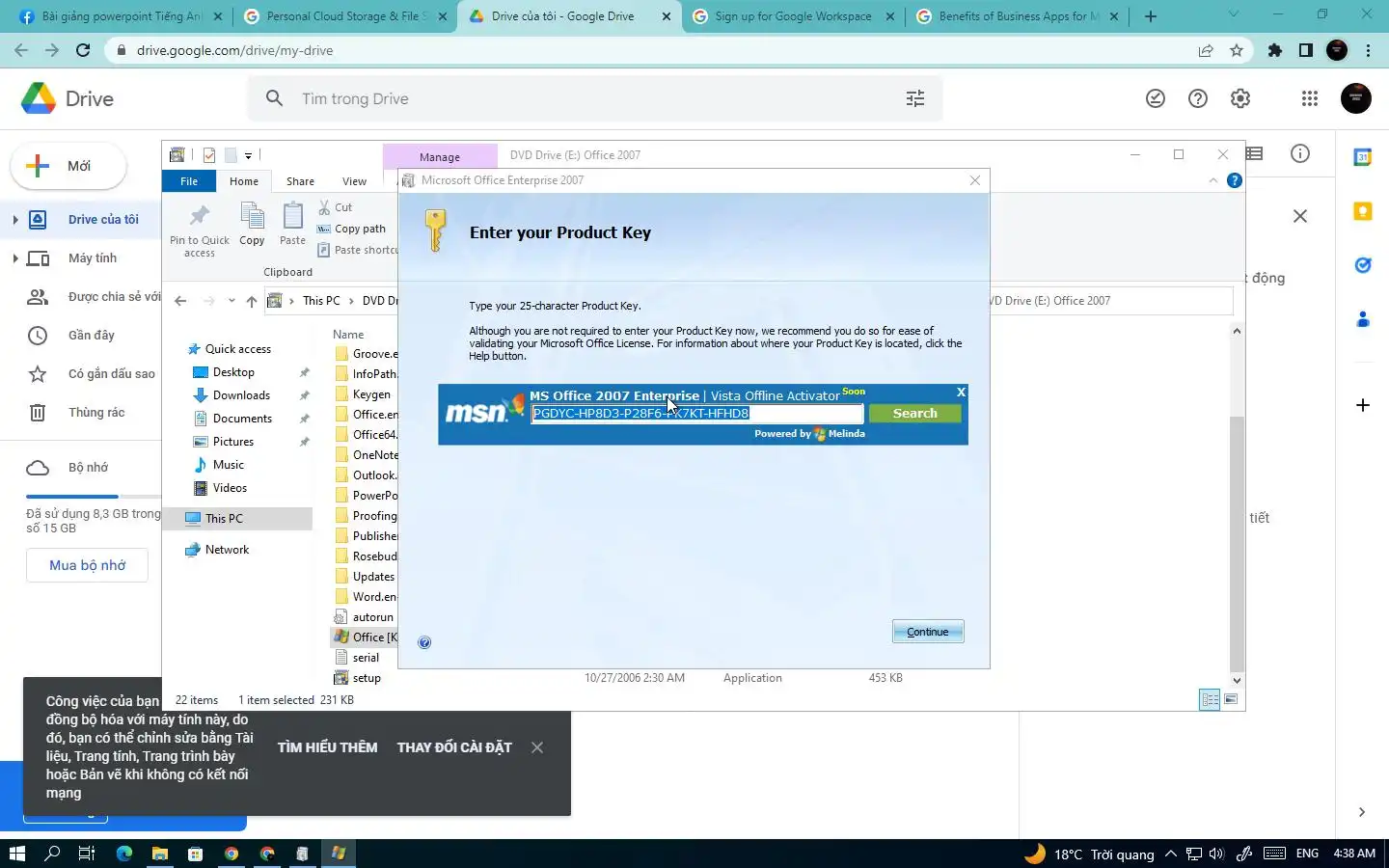Expand Drive của tôi tree arrow
The image size is (1389, 868).
click(x=14, y=220)
